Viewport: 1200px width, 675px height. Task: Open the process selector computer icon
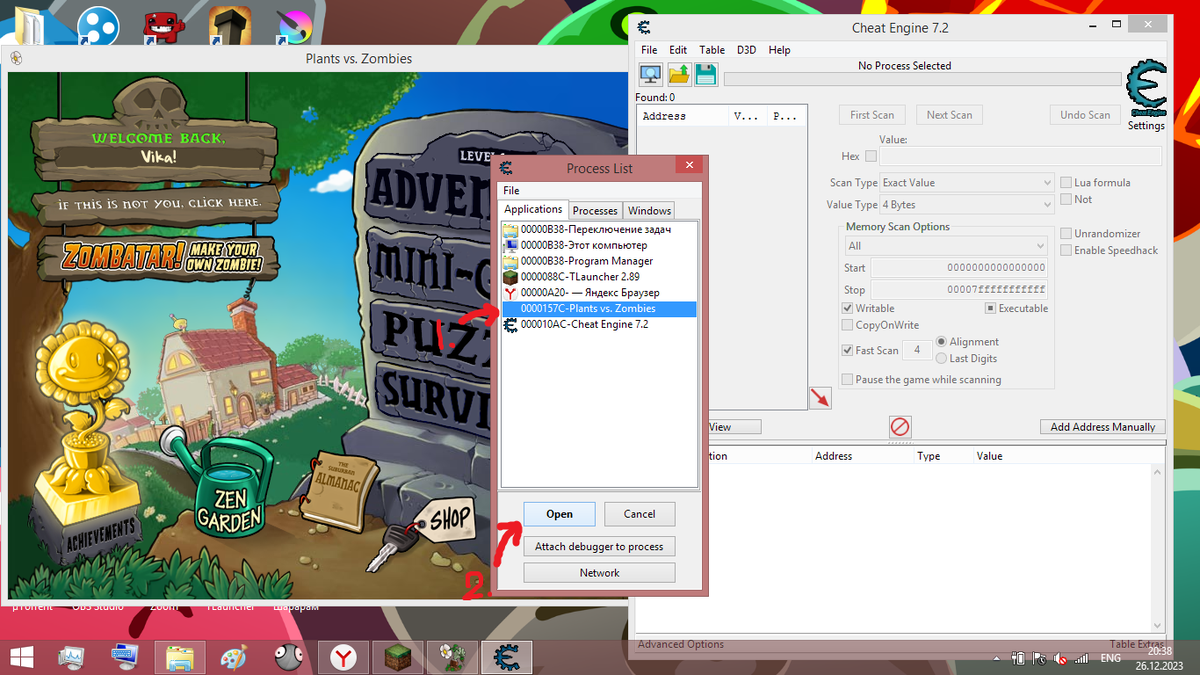tap(651, 74)
